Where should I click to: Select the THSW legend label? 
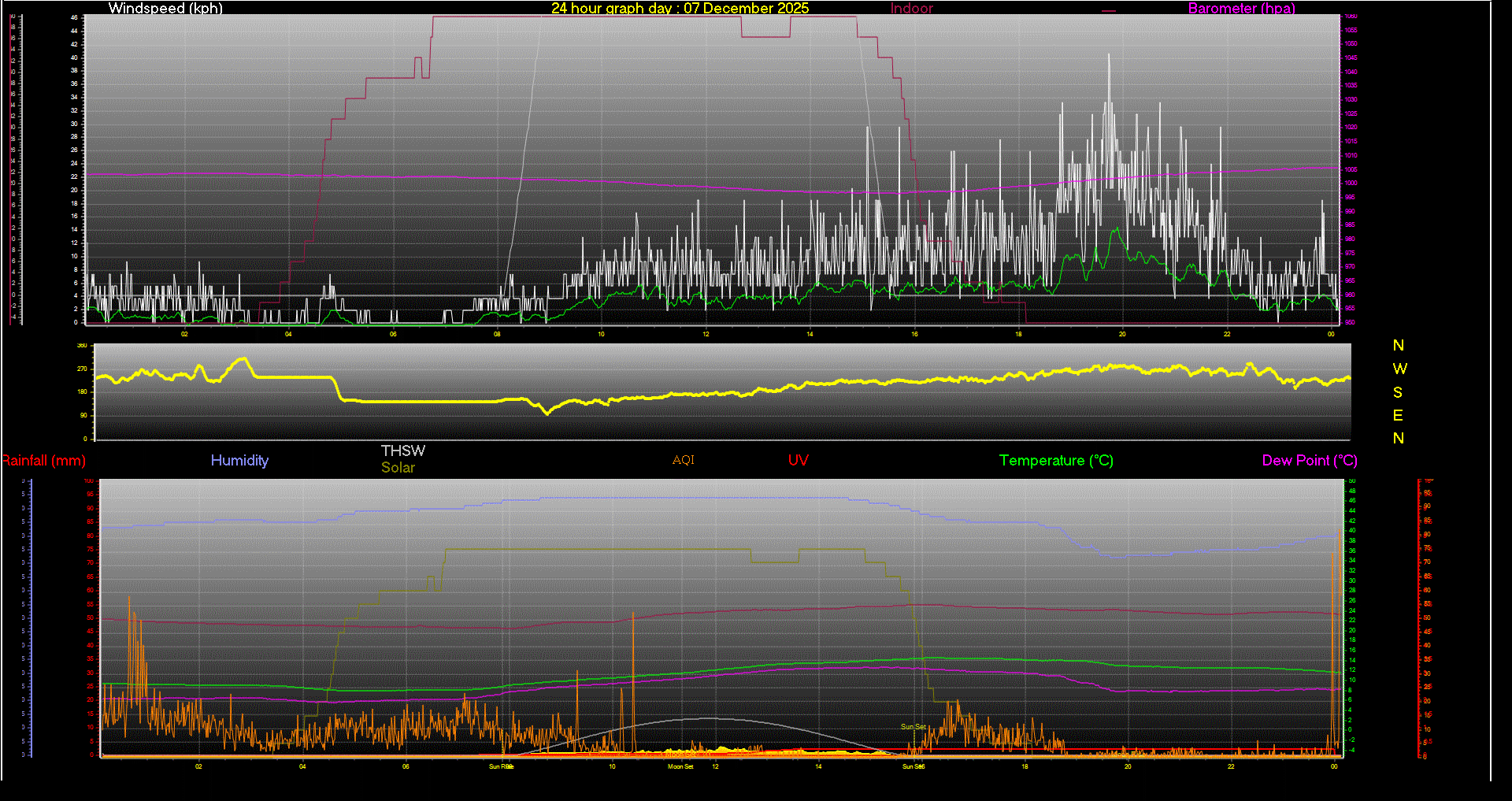point(403,451)
